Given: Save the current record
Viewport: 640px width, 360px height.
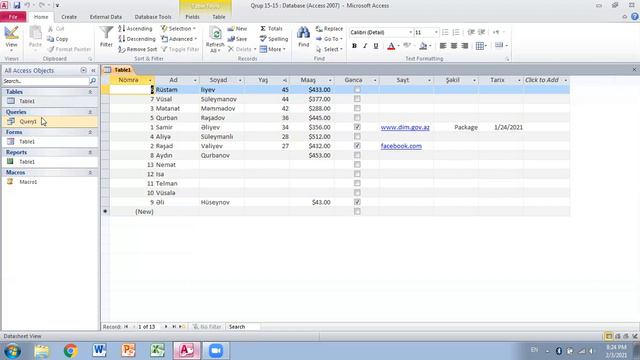Looking at the screenshot, I should click(x=238, y=39).
